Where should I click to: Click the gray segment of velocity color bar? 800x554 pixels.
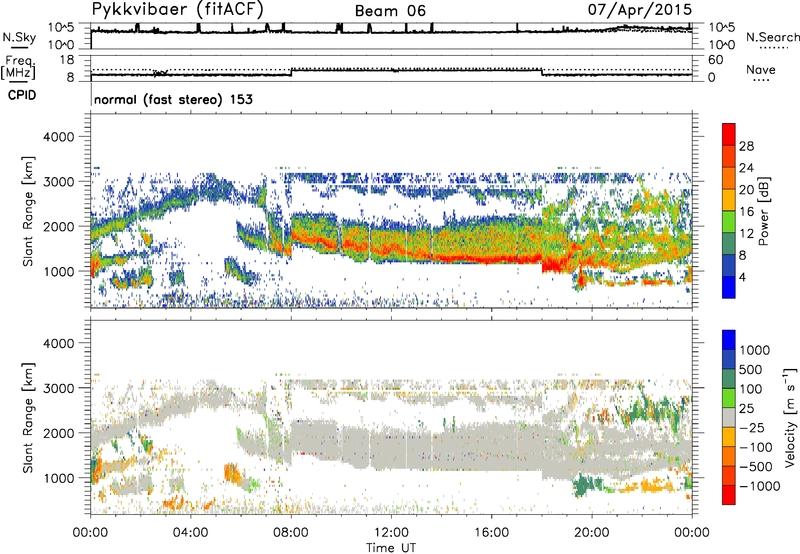[x=729, y=417]
